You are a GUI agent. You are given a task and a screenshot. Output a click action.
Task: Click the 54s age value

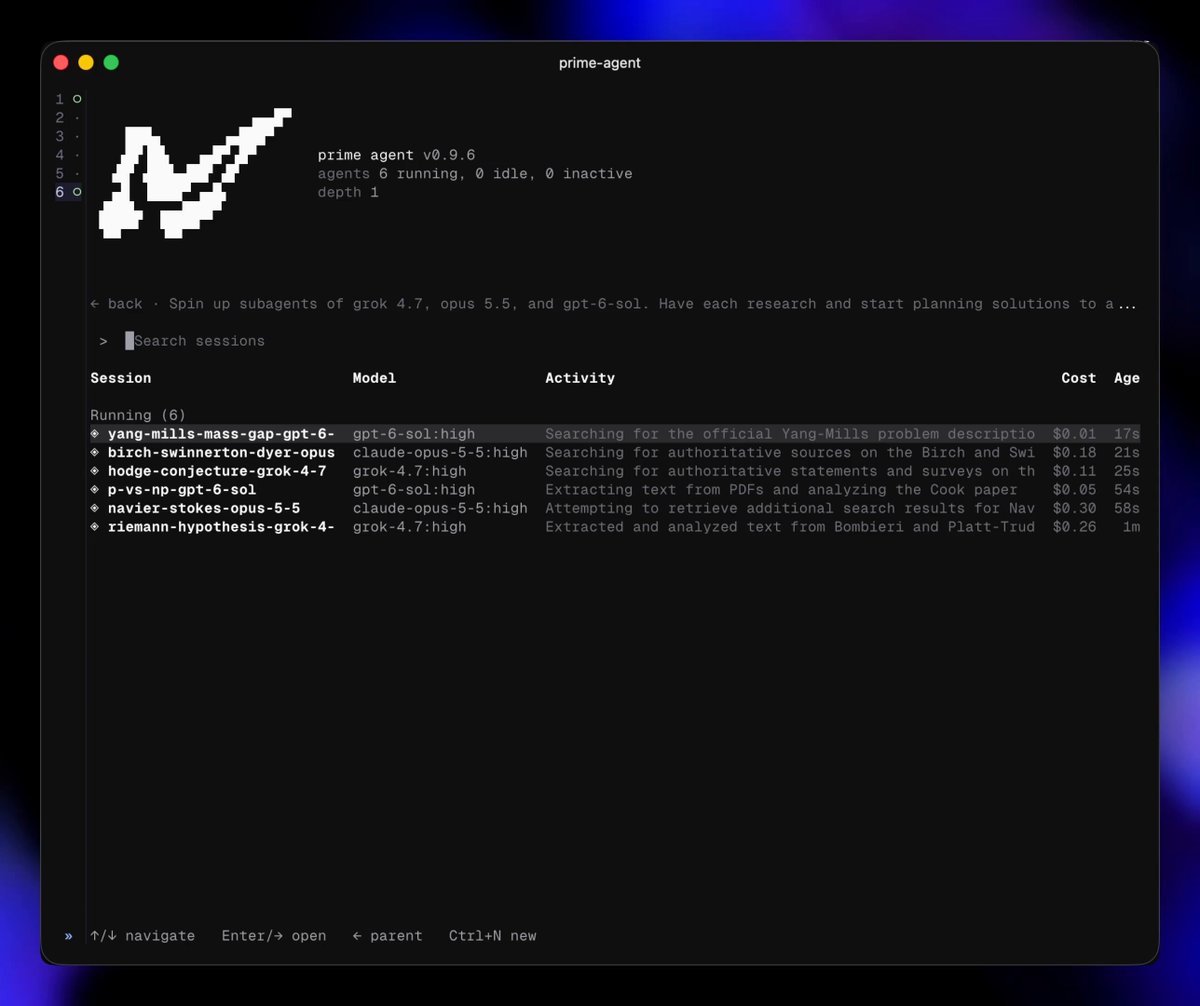point(1127,490)
